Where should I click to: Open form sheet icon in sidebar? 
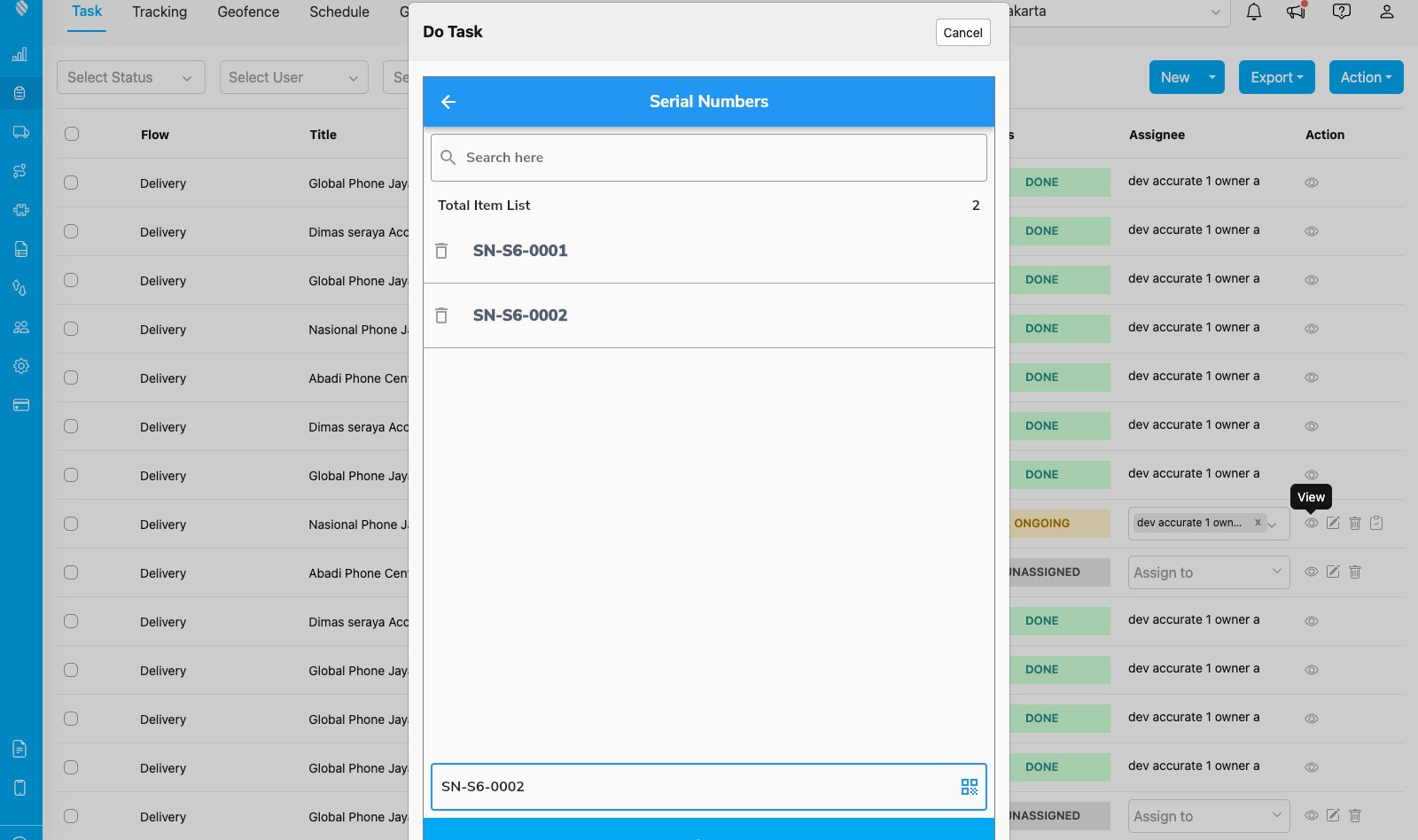point(21,249)
